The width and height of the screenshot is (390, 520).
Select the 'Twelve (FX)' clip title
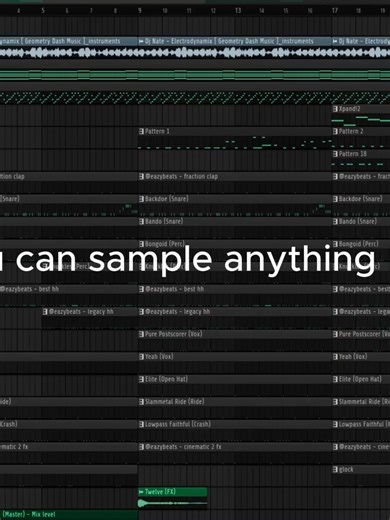(160, 492)
